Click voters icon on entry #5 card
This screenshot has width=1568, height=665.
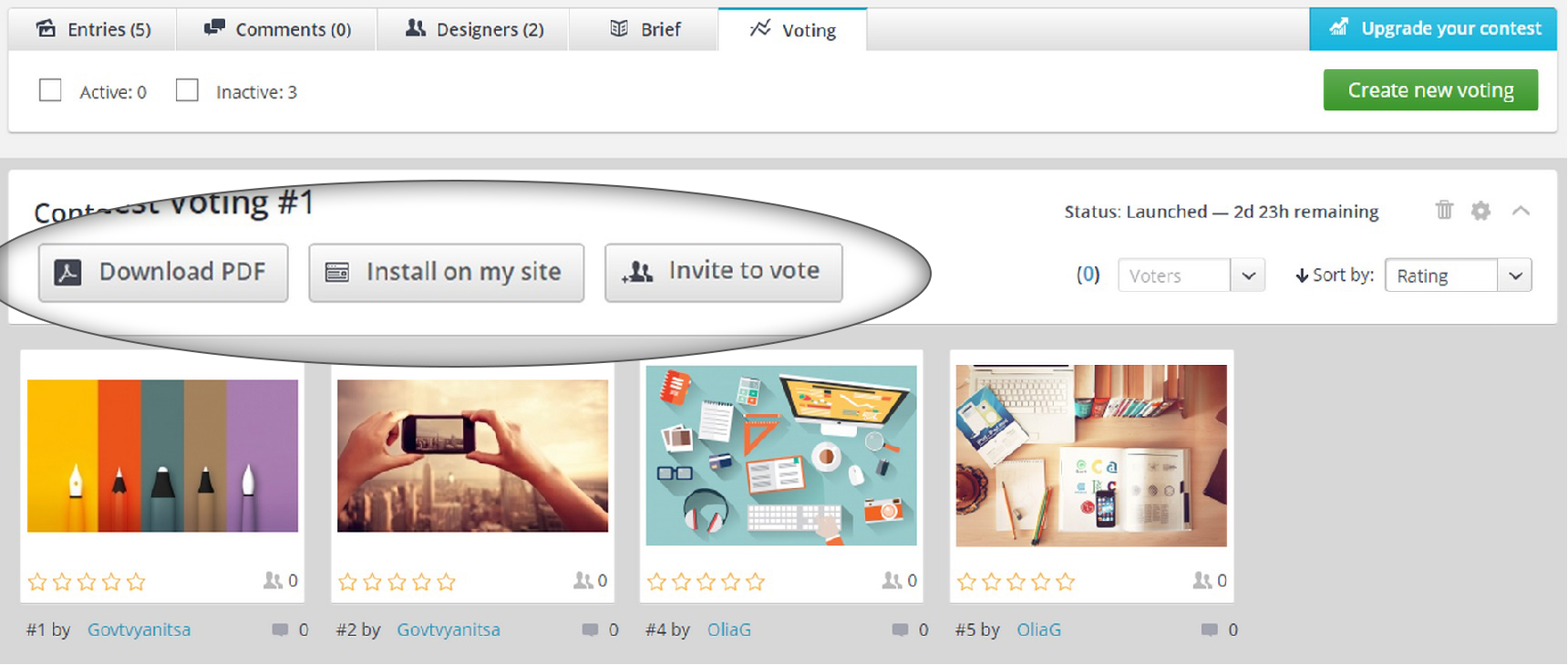(x=1202, y=580)
